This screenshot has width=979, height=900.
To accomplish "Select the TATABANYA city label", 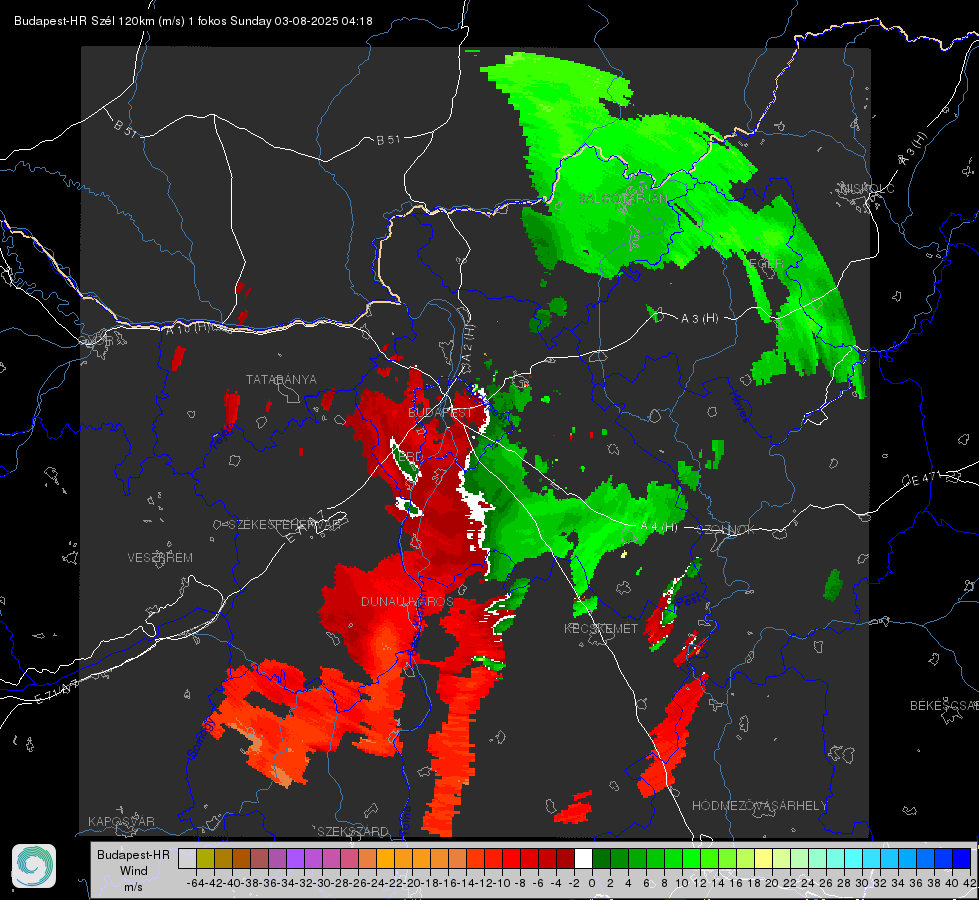I will click(x=281, y=380).
